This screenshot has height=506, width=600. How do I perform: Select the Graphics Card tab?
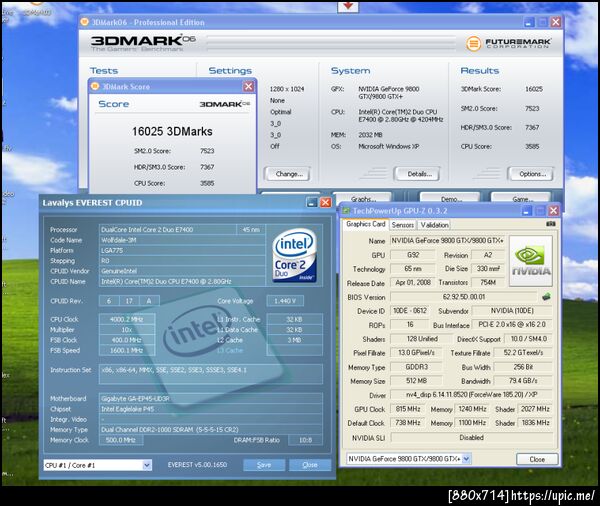click(365, 224)
